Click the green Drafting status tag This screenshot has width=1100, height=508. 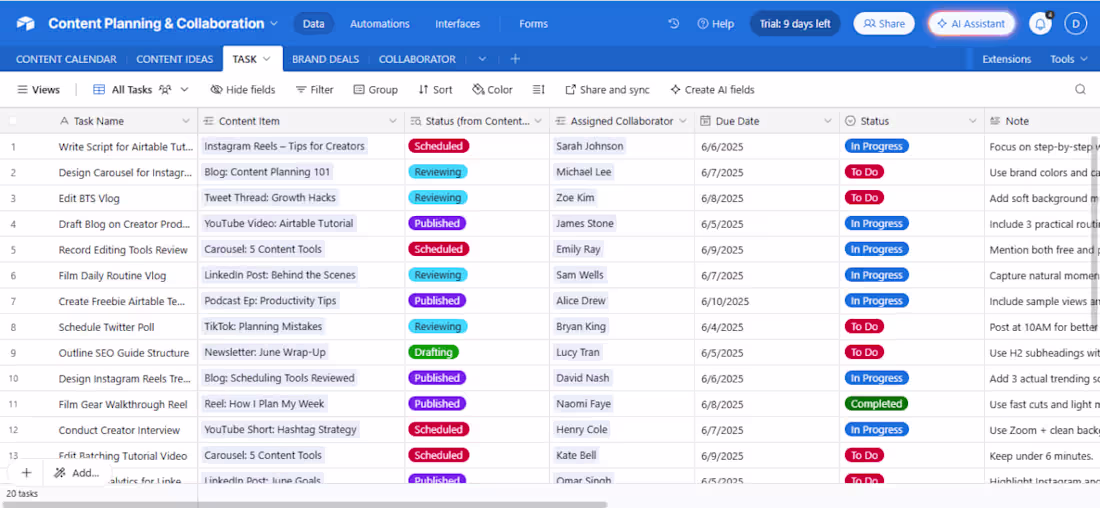[x=434, y=352]
